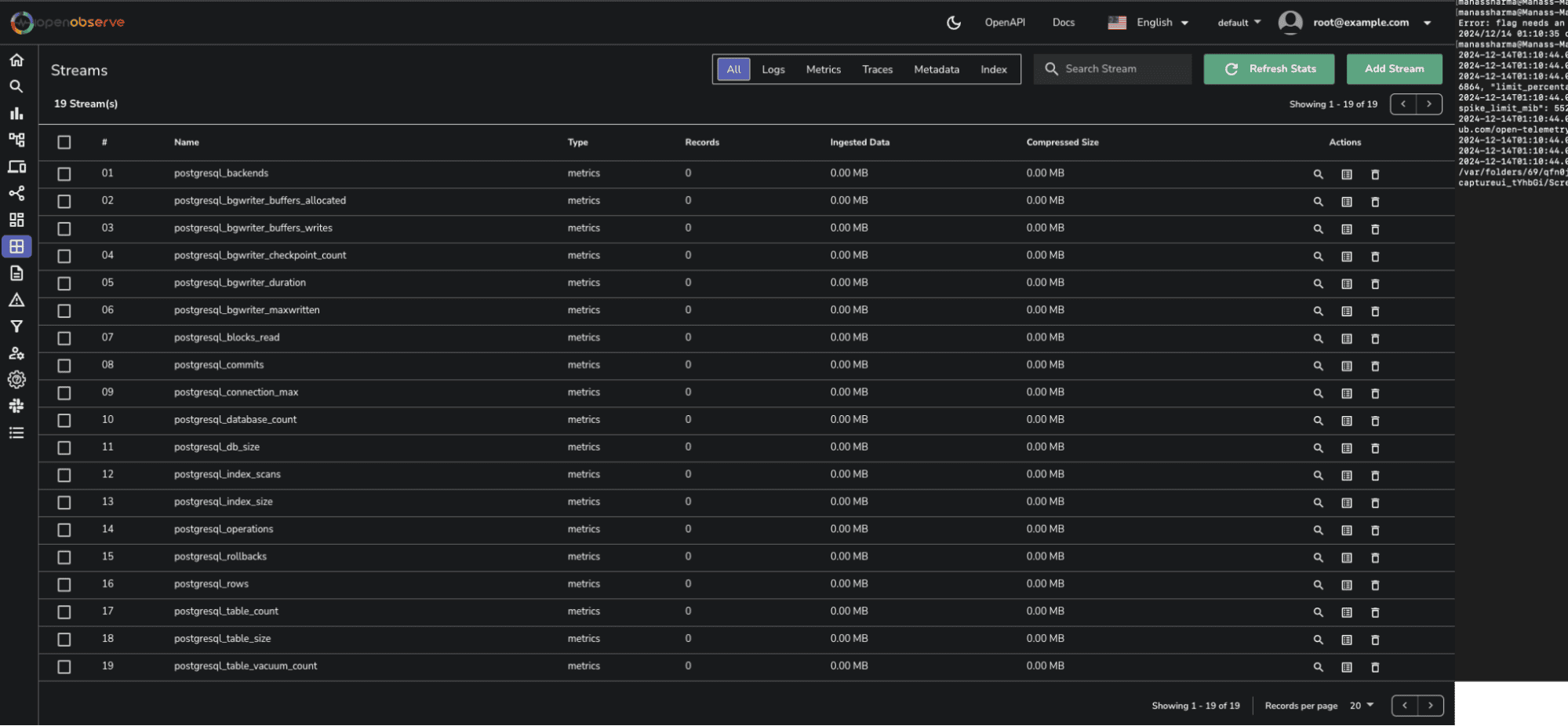Open the Home icon in the sidebar
This screenshot has width=1568, height=726.
click(x=16, y=60)
